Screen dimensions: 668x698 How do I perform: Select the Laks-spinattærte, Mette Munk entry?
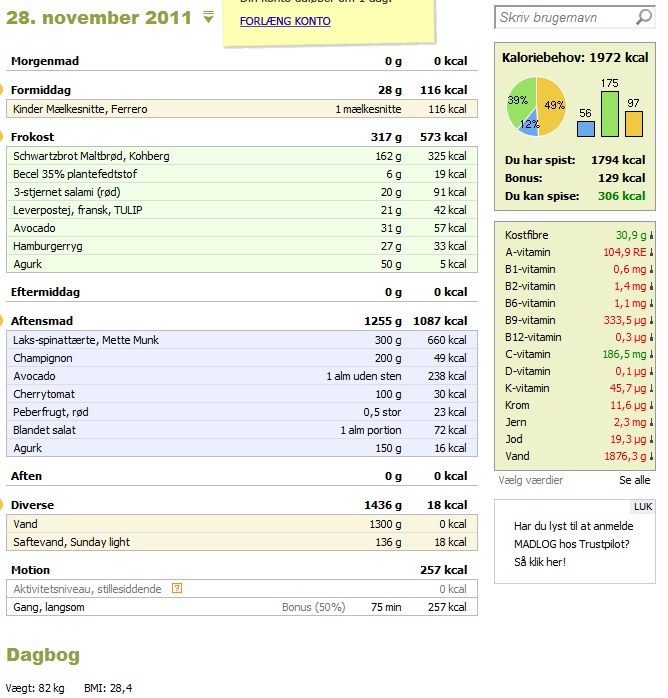(85, 340)
